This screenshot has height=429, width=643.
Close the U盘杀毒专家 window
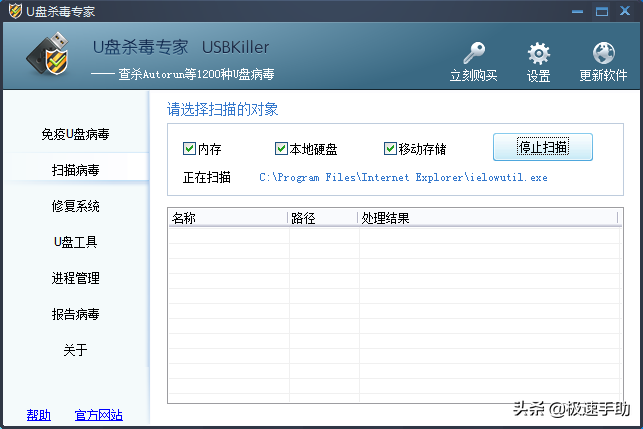625,11
